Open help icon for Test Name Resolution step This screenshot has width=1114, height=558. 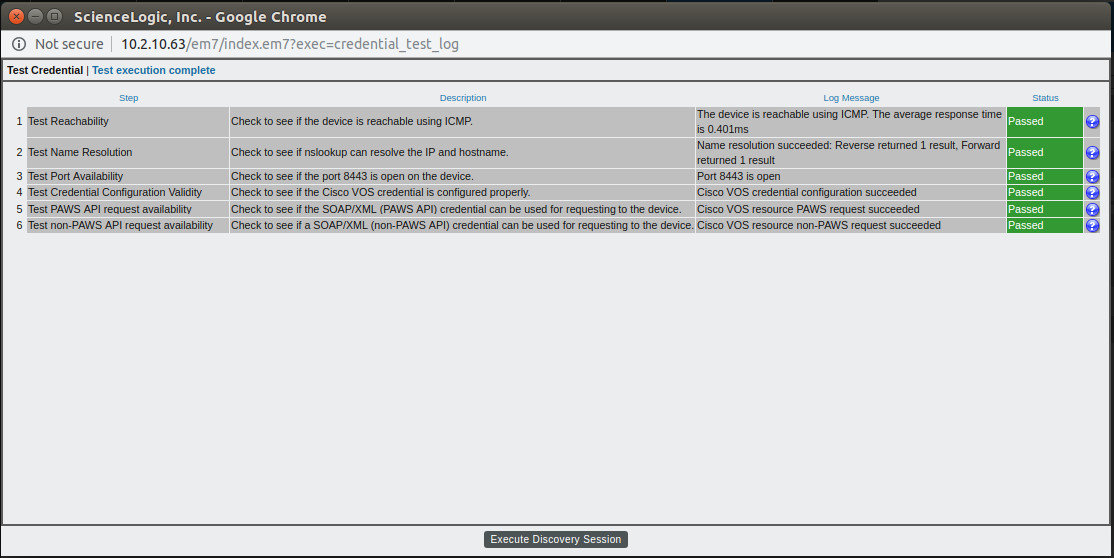click(1092, 153)
